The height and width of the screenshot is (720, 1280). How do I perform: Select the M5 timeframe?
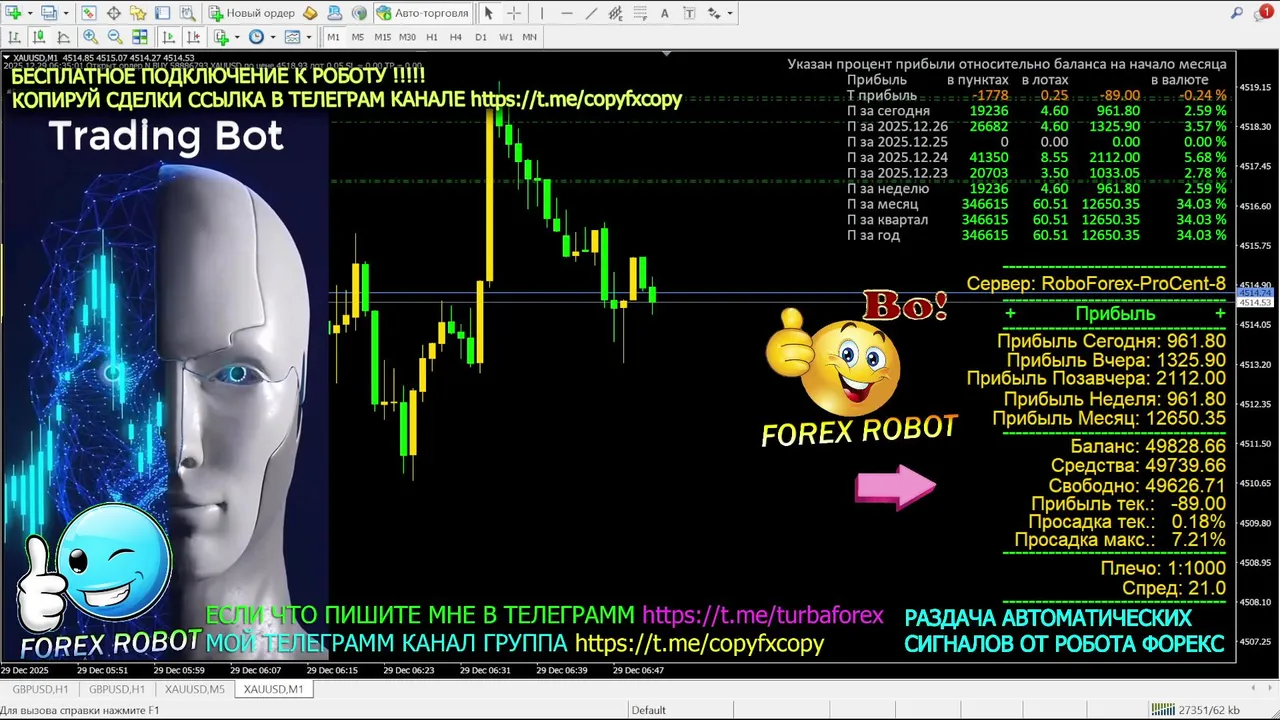(x=358, y=37)
